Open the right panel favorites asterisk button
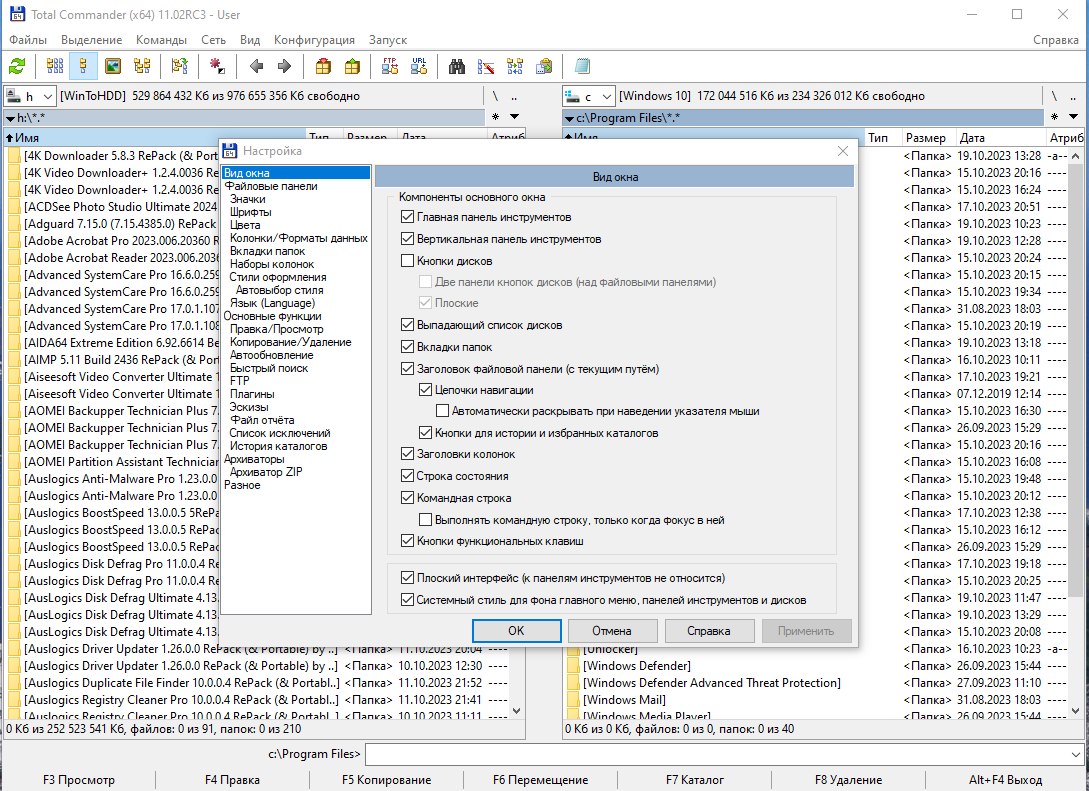The width and height of the screenshot is (1089, 791). 1054,117
